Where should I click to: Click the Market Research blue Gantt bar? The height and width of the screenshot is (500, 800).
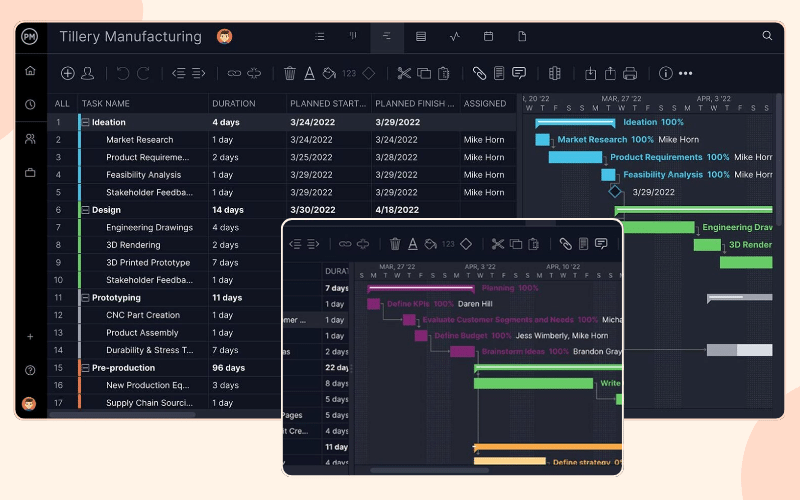(542, 139)
